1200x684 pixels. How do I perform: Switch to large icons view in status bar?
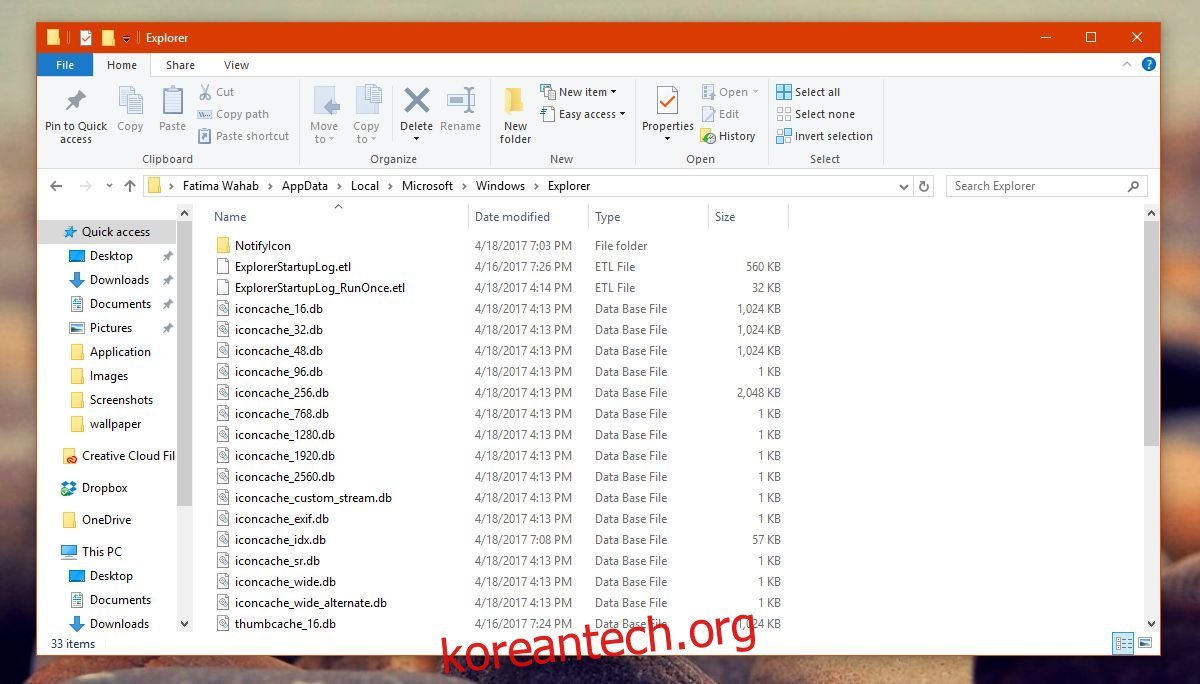tap(1145, 643)
